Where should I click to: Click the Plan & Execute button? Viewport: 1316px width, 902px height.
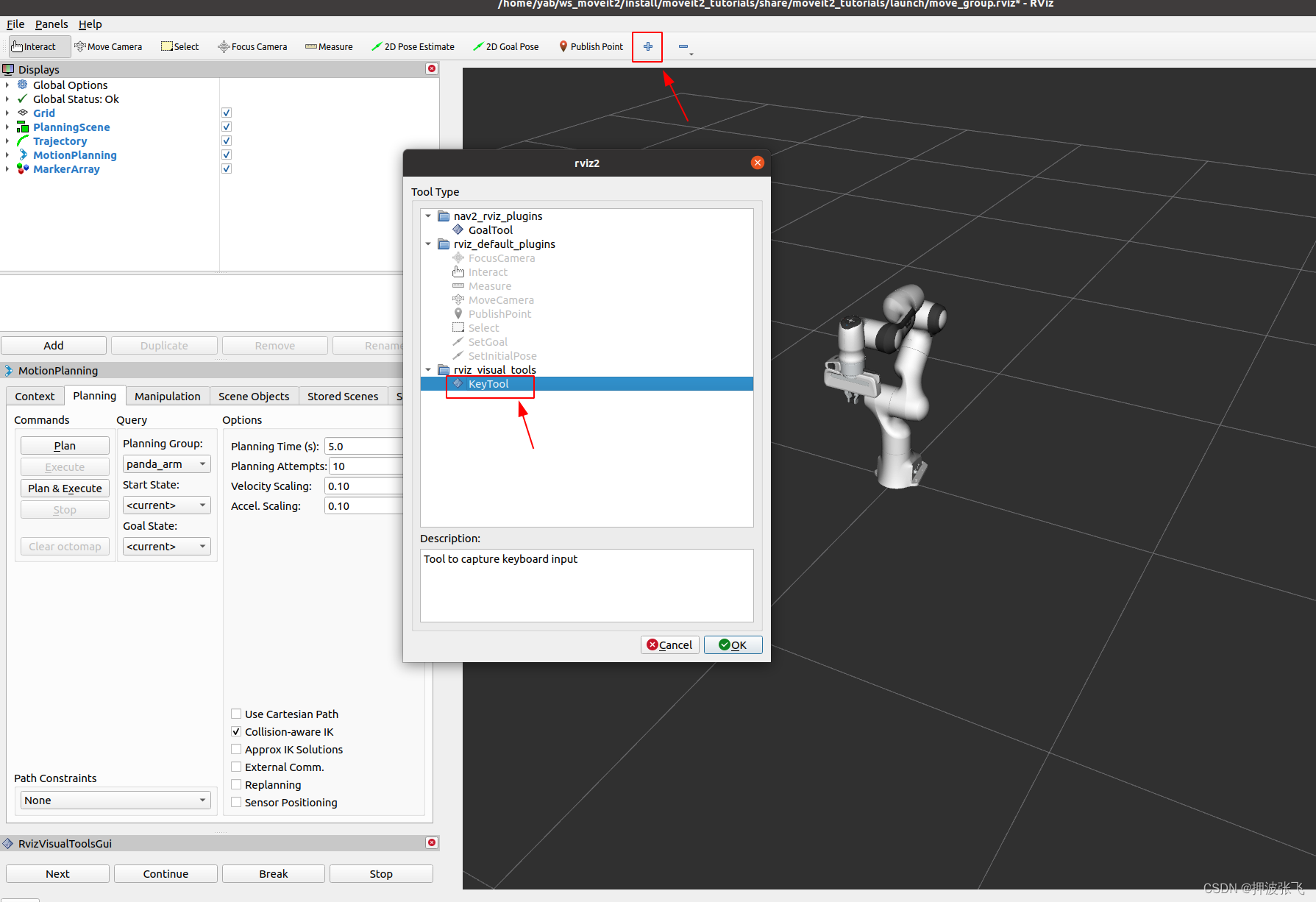coord(65,488)
